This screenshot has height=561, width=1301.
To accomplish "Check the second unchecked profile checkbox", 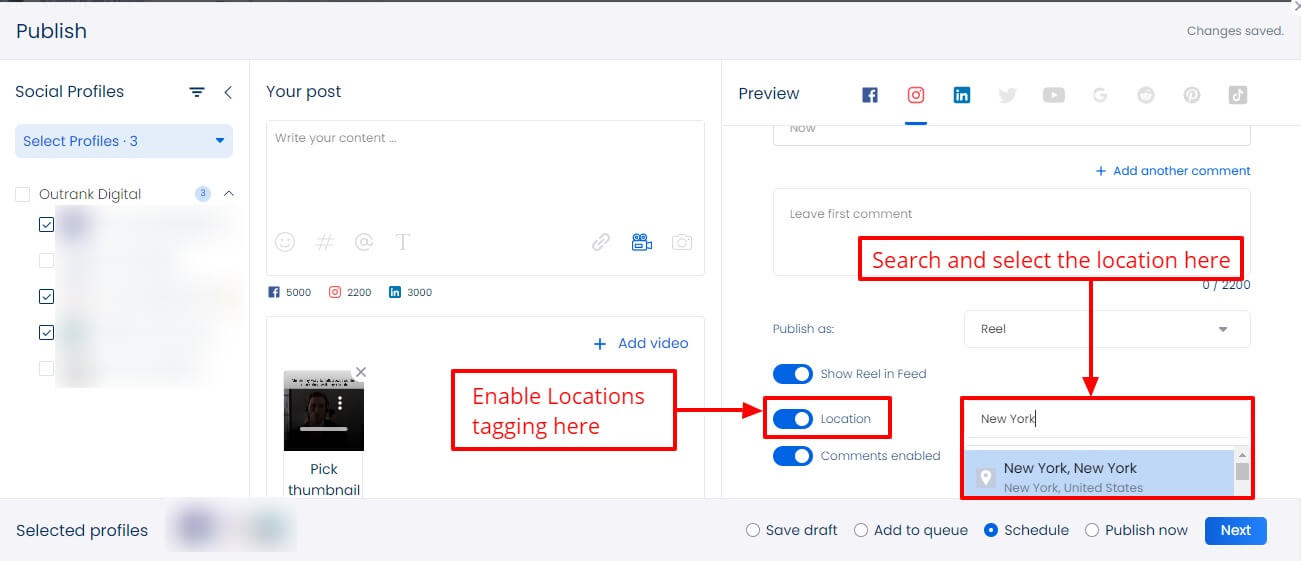I will pos(46,261).
